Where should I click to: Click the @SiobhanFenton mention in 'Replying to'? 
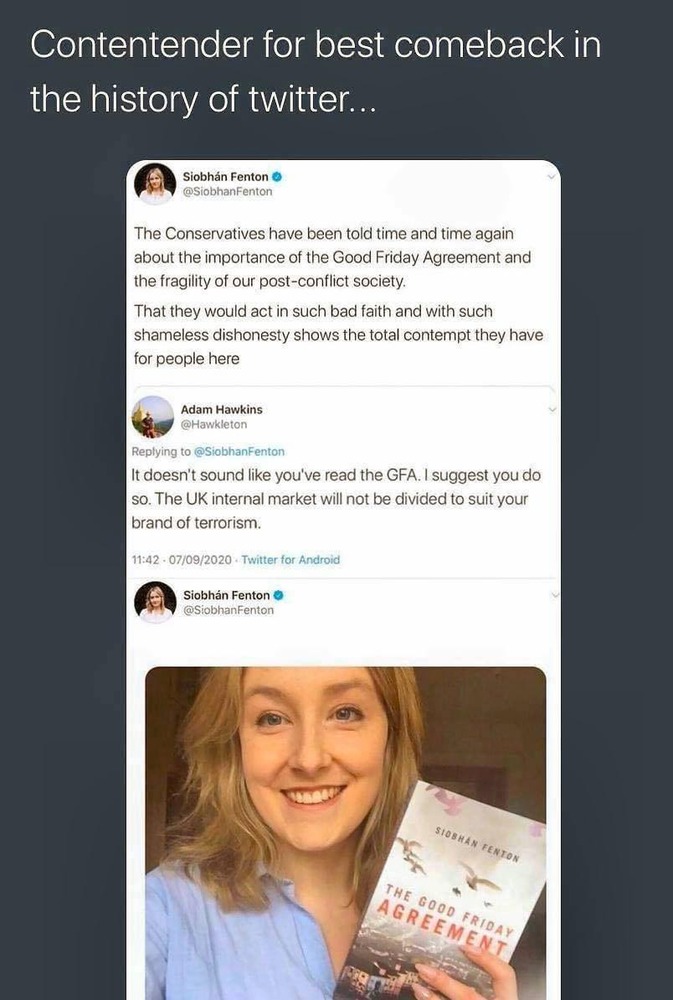point(239,452)
